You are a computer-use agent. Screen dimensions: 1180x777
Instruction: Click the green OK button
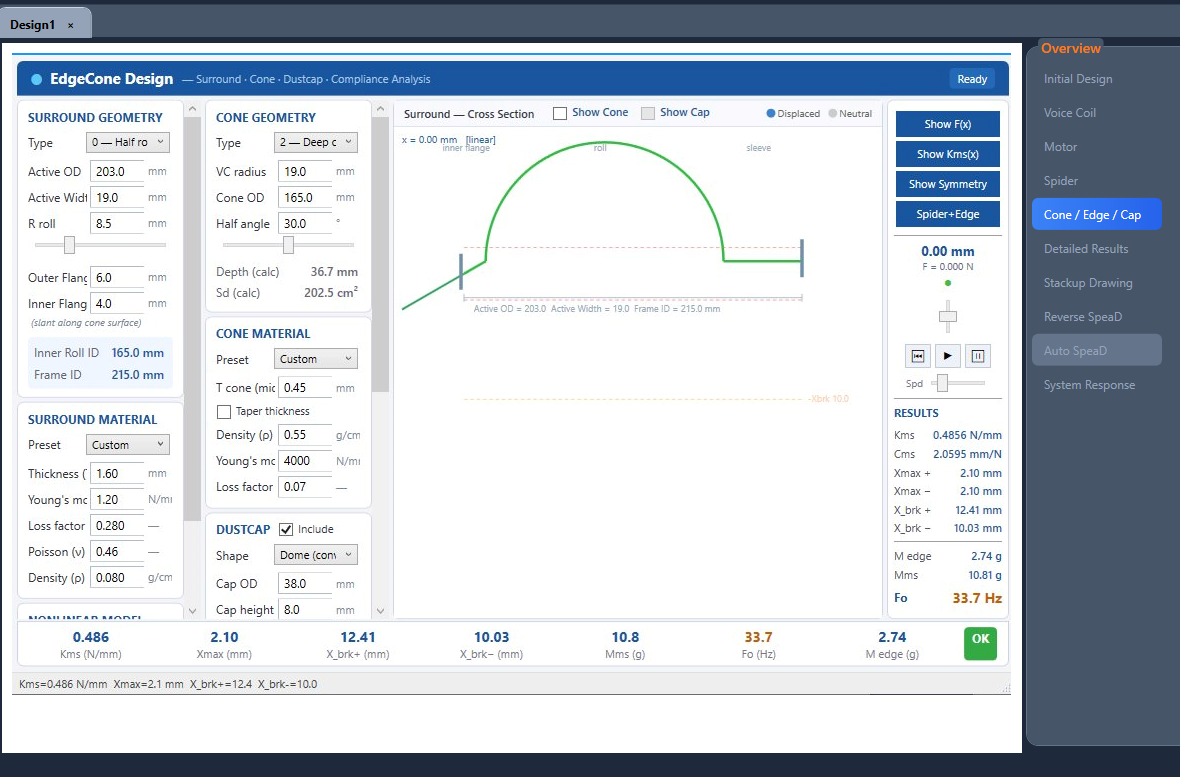coord(980,644)
